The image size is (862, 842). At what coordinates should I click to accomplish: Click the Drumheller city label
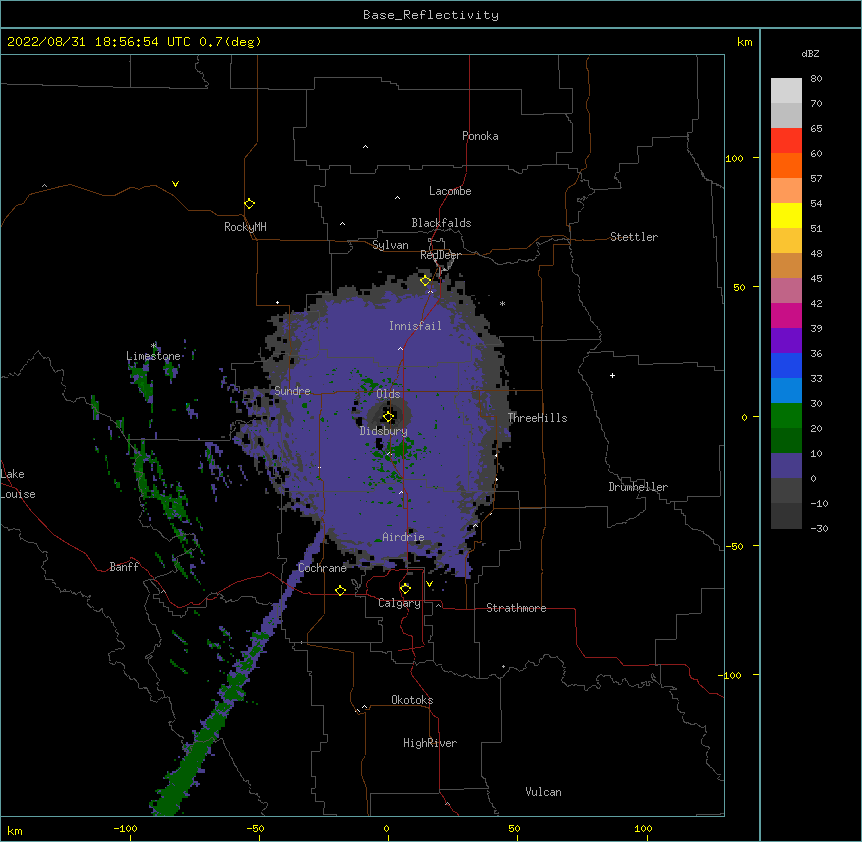click(638, 487)
